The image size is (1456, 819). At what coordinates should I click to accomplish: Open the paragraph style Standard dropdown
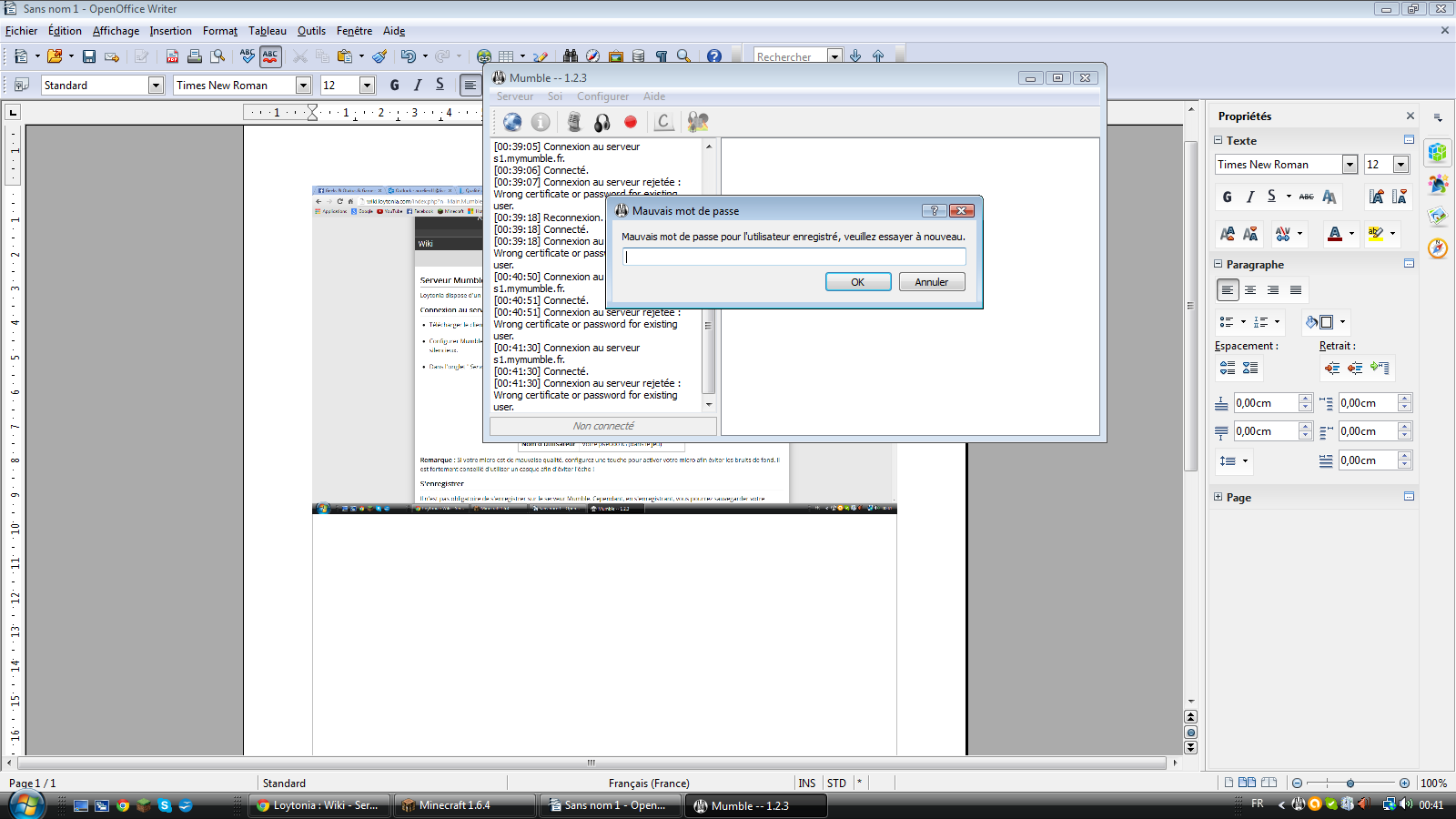click(x=156, y=85)
